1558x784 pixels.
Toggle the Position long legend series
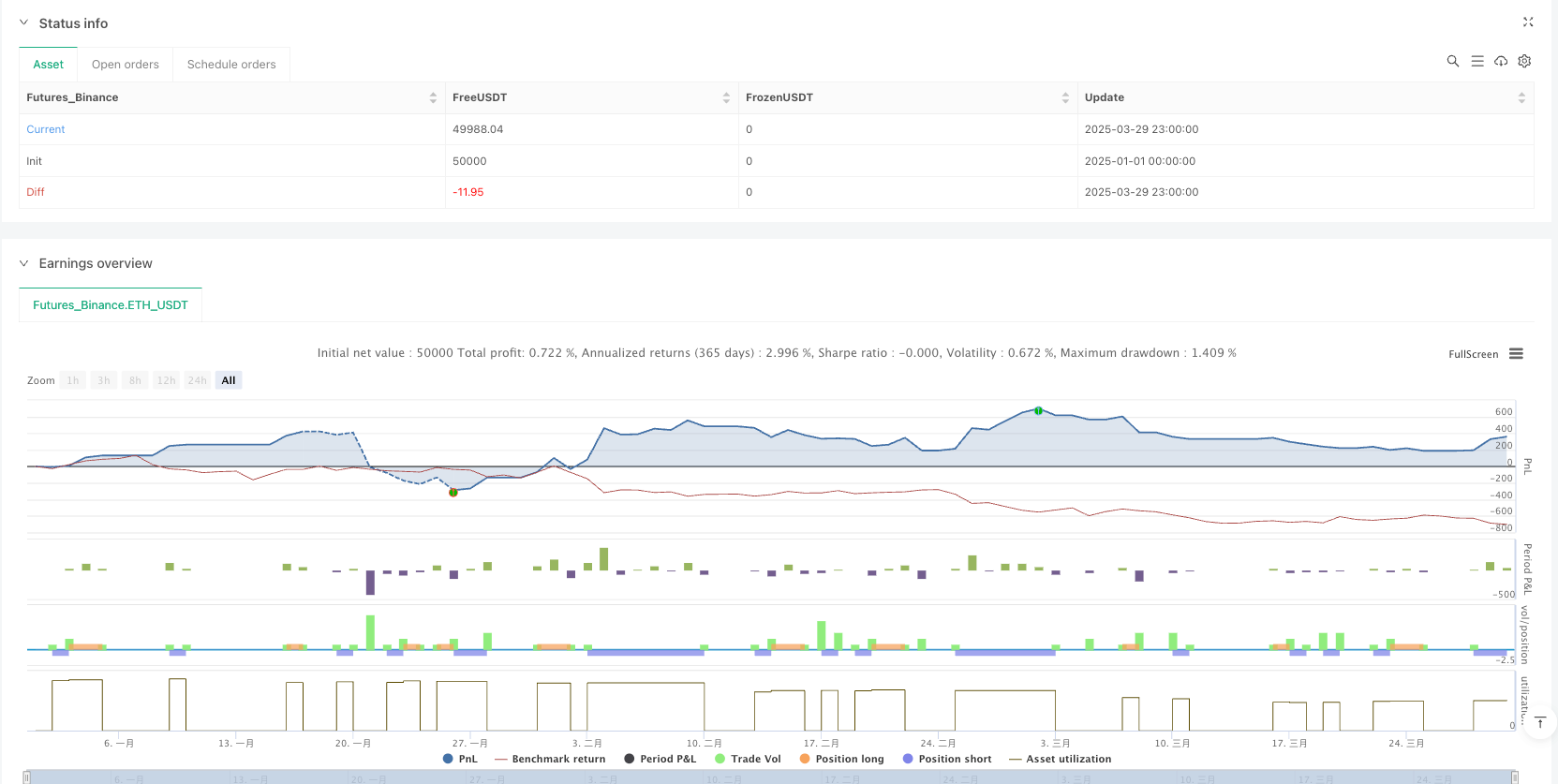pyautogui.click(x=841, y=759)
